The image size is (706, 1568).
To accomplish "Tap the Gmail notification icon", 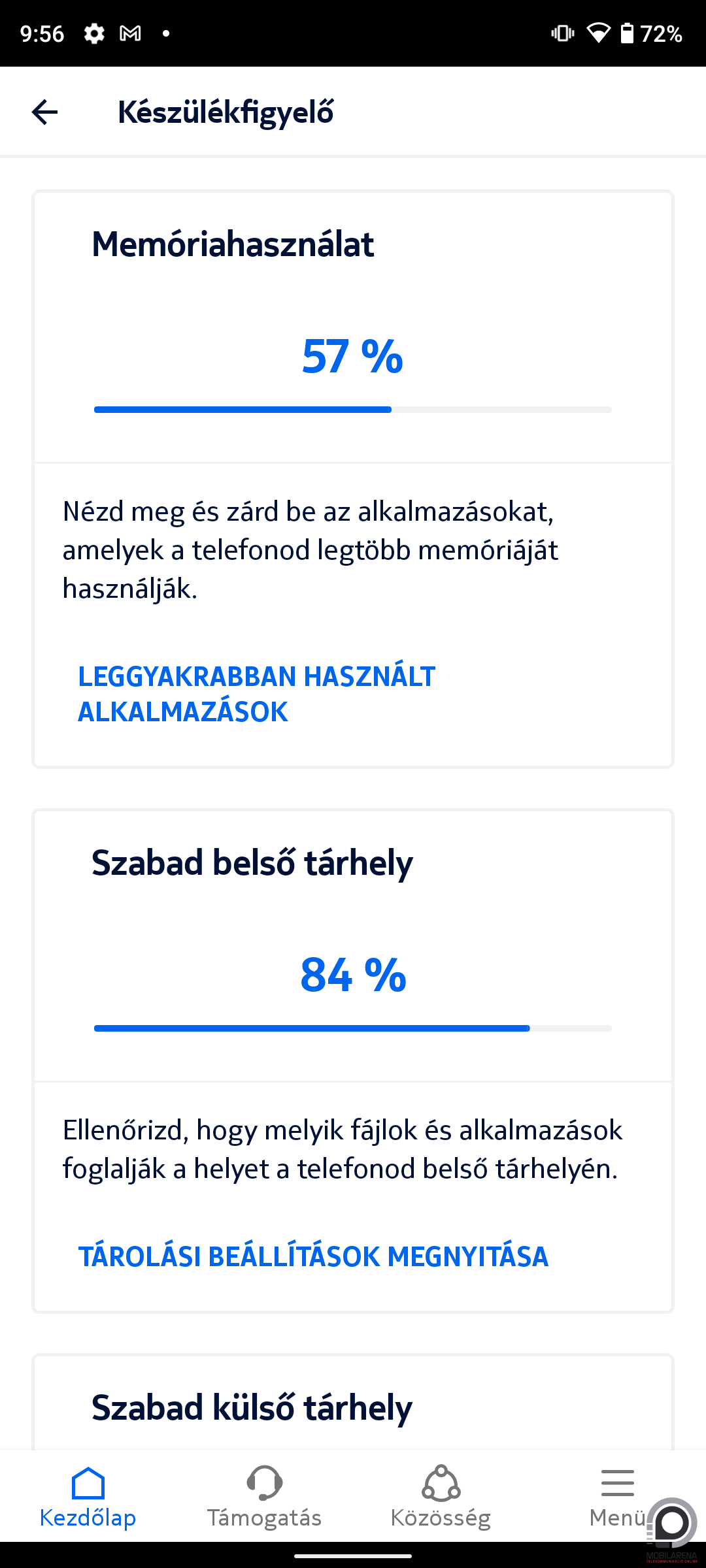I will coord(131,33).
